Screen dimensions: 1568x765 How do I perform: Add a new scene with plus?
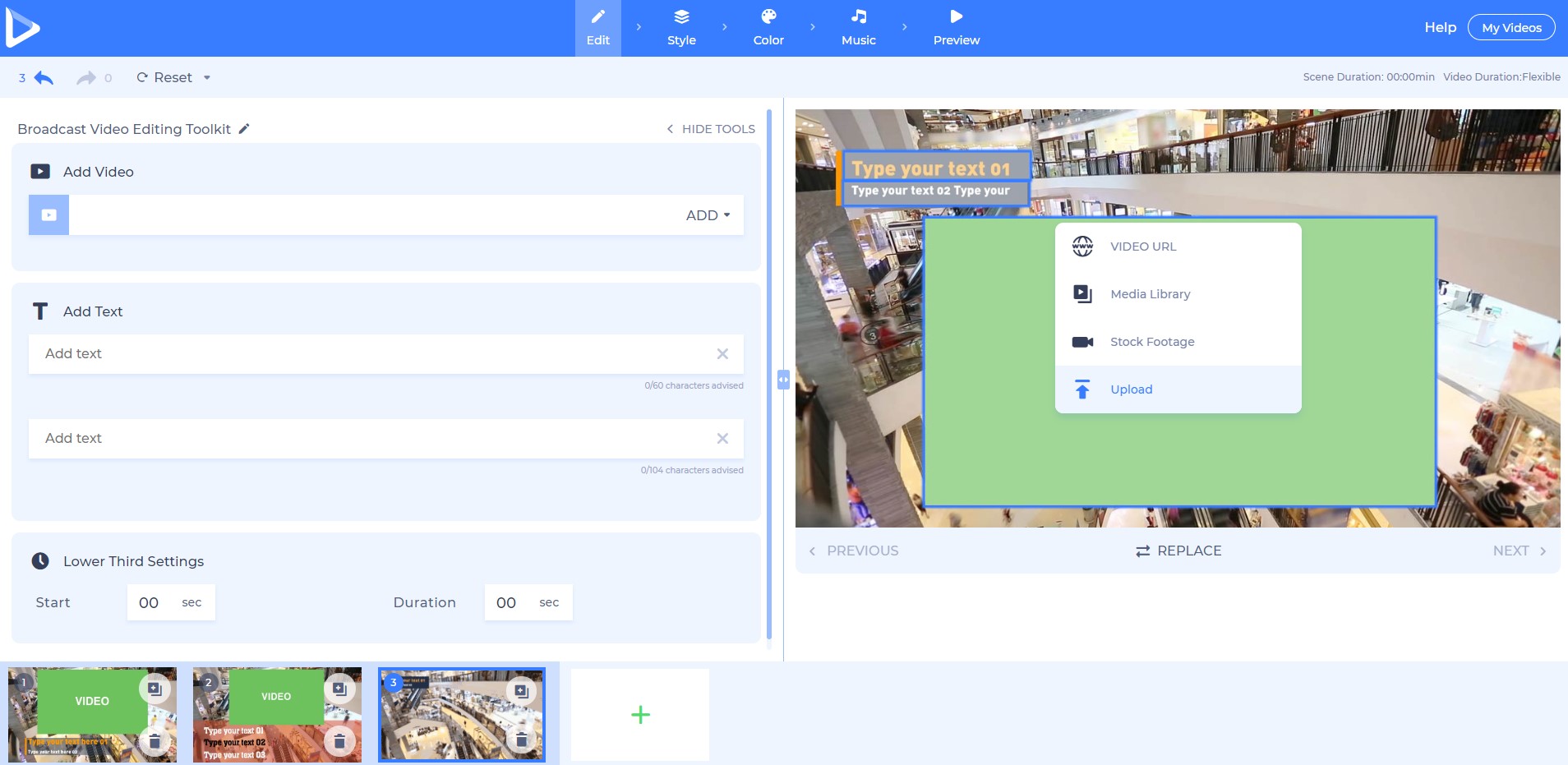[640, 715]
